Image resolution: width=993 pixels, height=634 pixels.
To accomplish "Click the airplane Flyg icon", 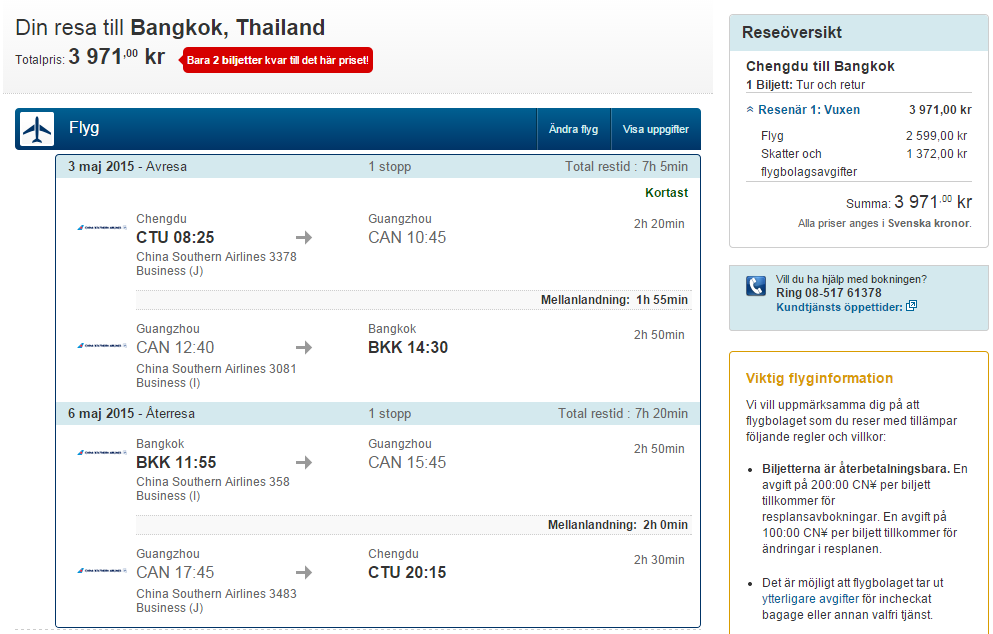I will tap(37, 129).
